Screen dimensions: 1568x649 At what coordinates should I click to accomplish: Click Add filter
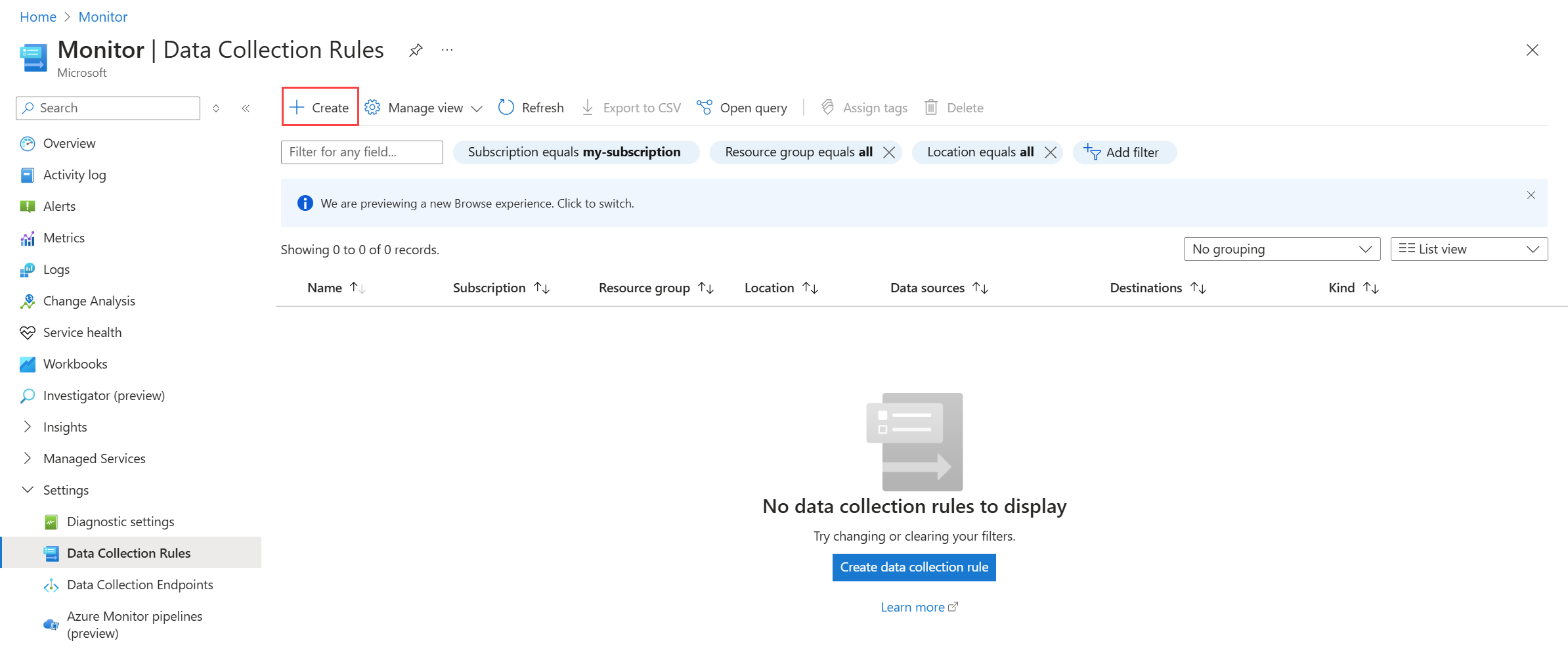click(1124, 152)
